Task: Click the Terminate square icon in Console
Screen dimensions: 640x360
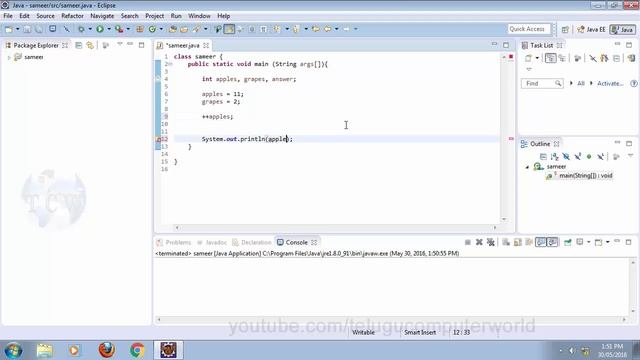Action: 468,242
